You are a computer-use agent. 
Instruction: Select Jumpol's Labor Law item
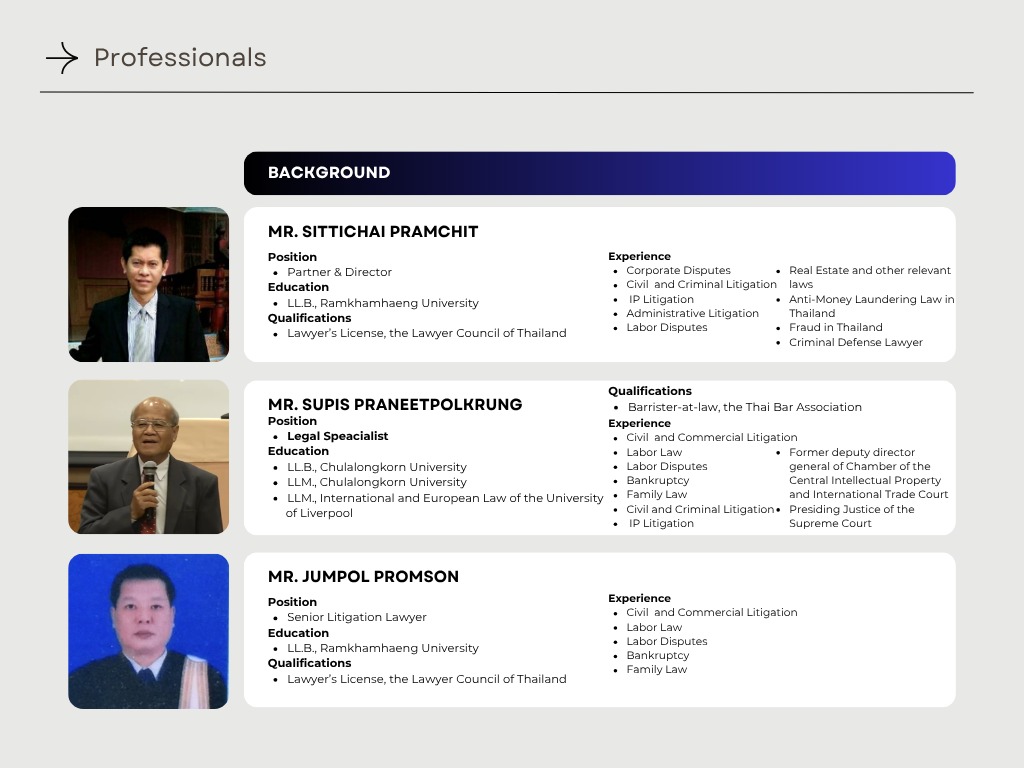[654, 628]
